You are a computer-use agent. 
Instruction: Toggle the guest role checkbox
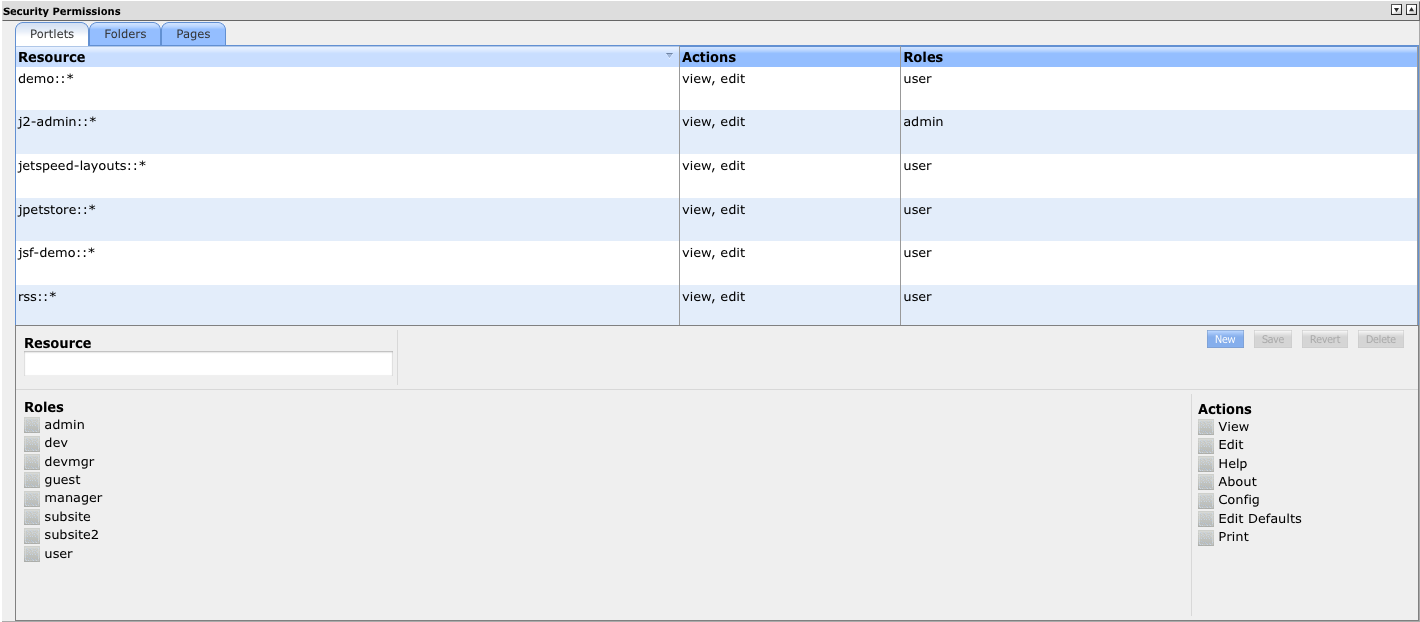click(x=32, y=480)
